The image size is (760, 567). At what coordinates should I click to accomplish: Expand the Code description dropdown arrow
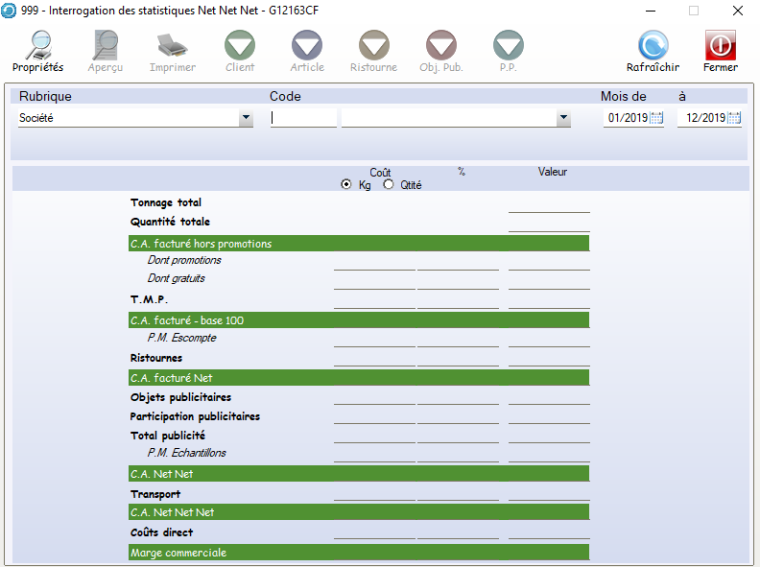(x=564, y=118)
